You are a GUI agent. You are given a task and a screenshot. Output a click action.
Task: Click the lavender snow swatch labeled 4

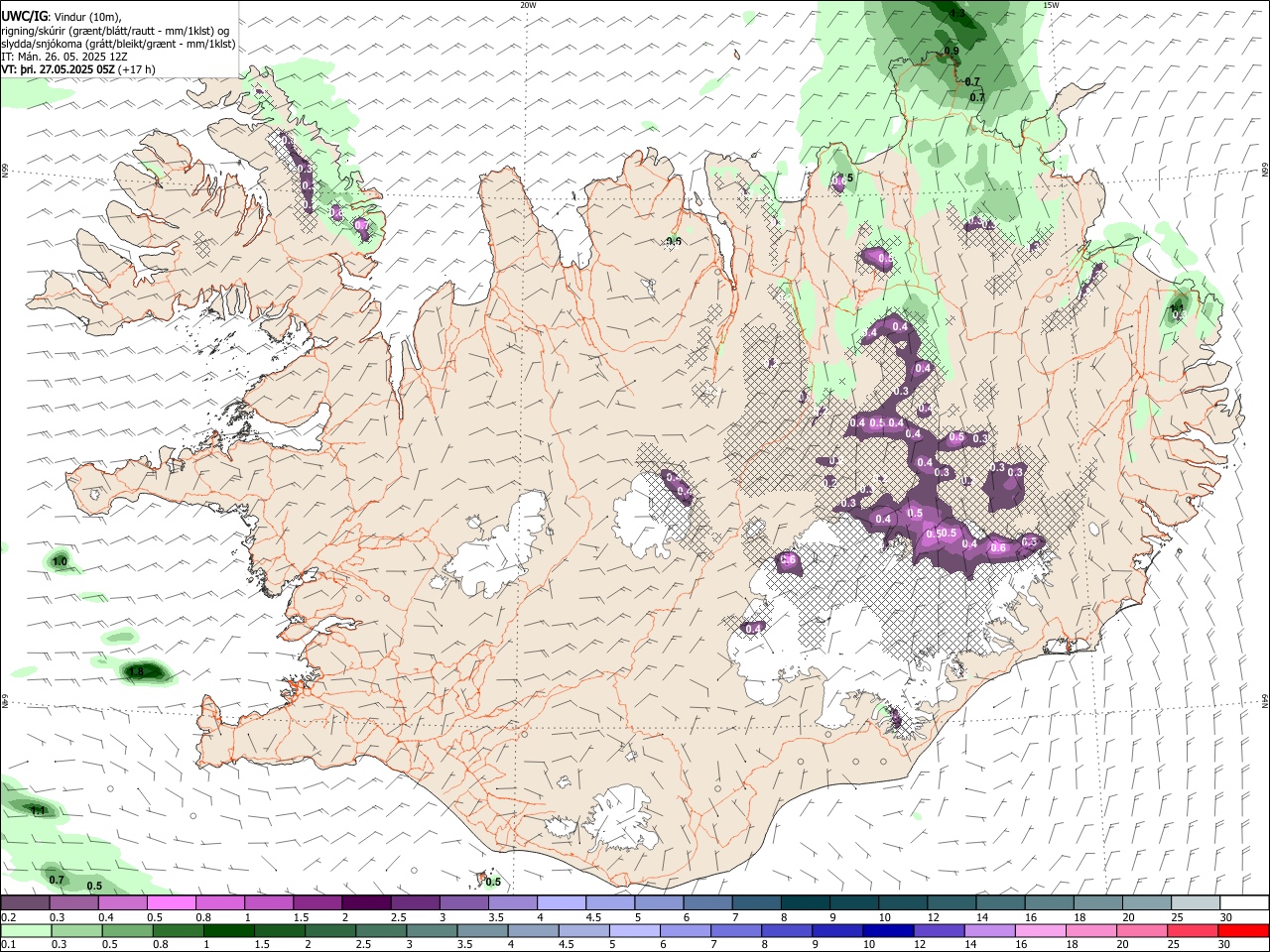point(562,902)
